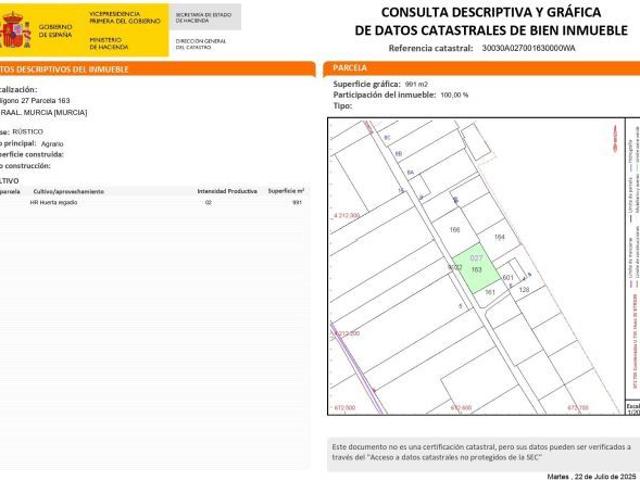Screen dimensions: 640x480
Task: Click parcel 128 on the map
Action: click(523, 289)
